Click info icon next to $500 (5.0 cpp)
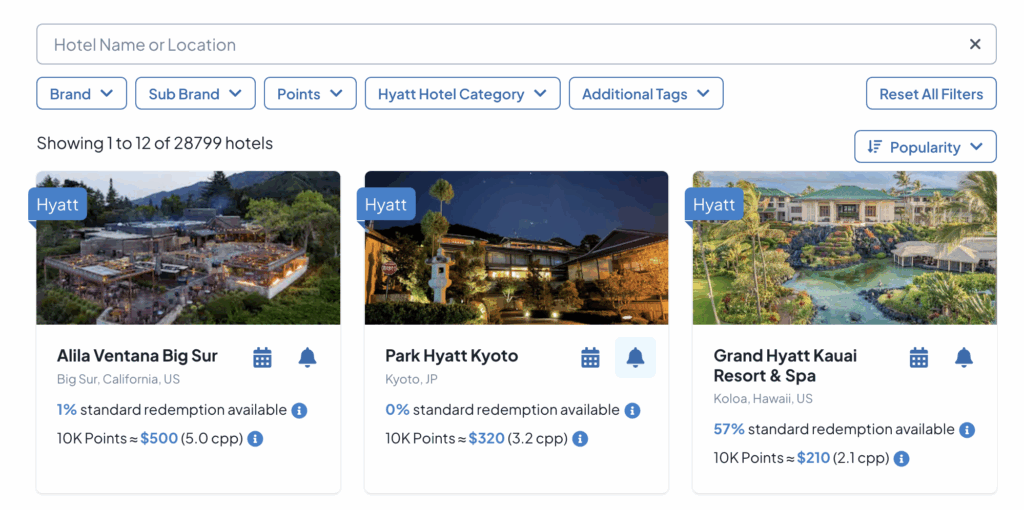 255,438
